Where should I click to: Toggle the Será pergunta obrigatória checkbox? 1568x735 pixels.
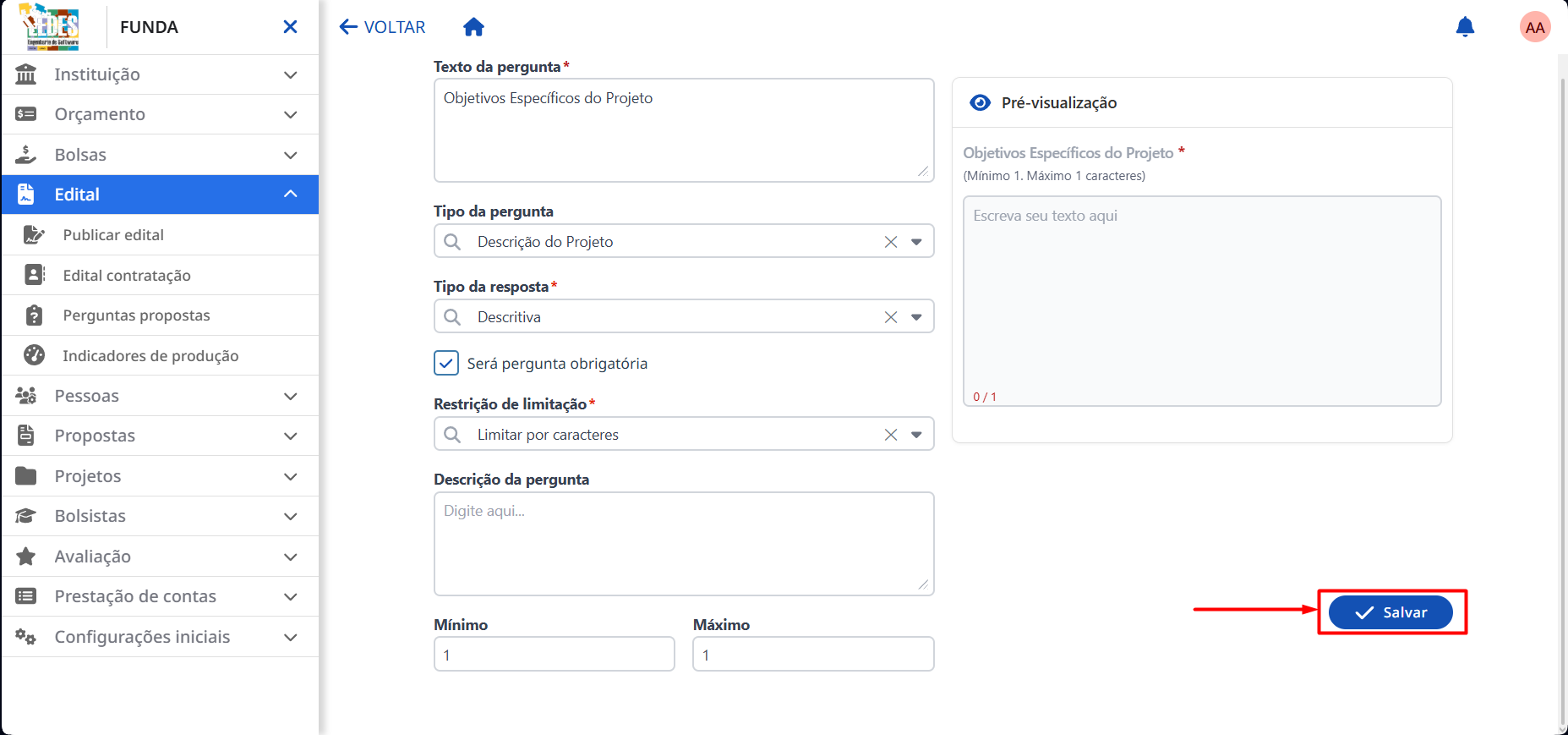pyautogui.click(x=446, y=363)
